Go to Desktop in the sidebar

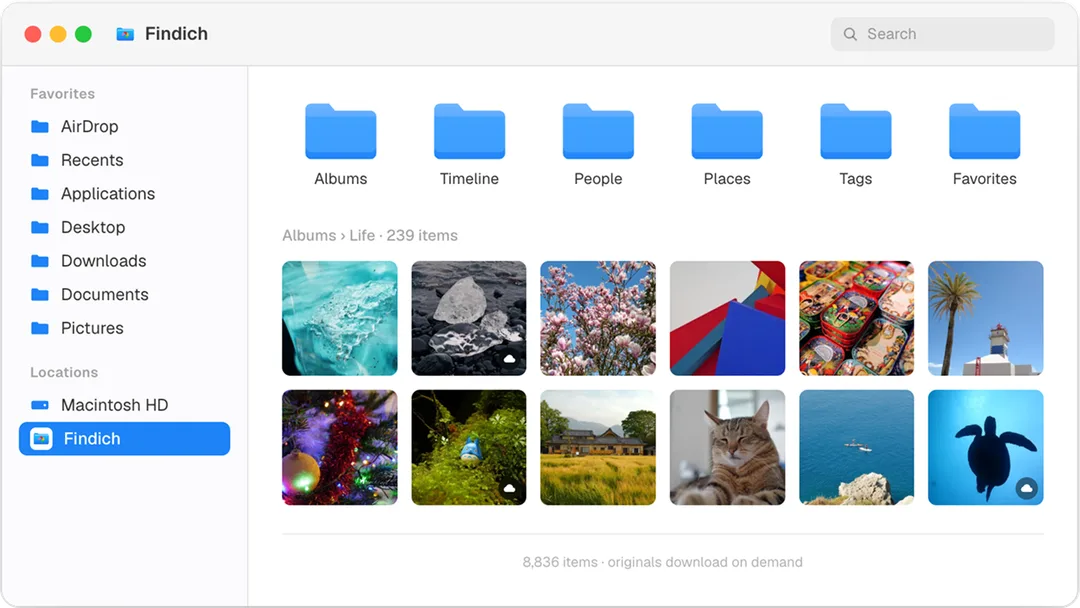(x=124, y=227)
